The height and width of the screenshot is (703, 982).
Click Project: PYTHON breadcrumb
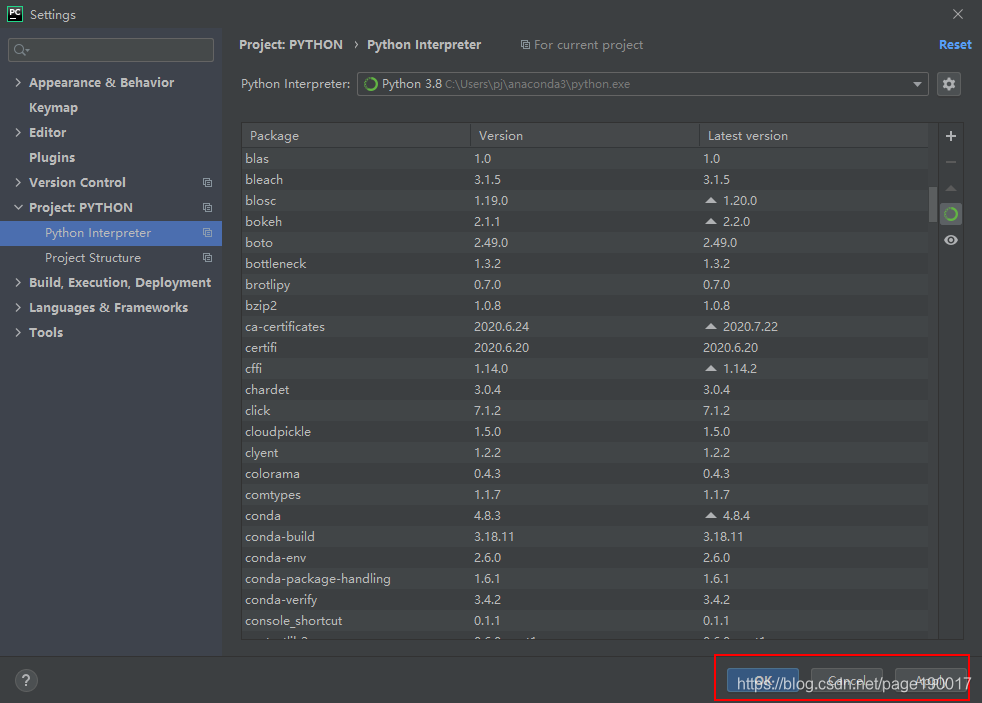[x=291, y=44]
